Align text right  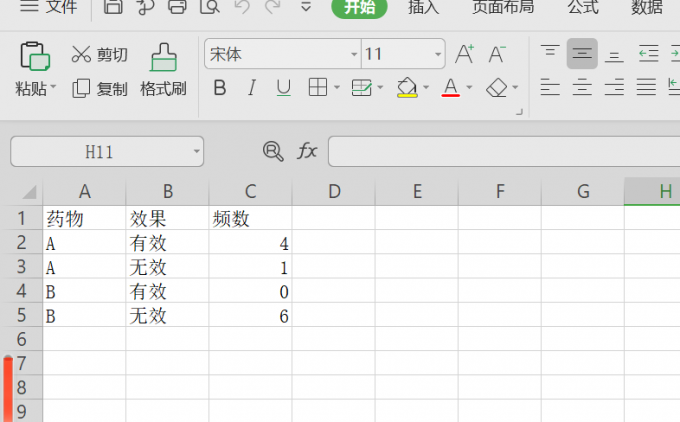point(614,87)
